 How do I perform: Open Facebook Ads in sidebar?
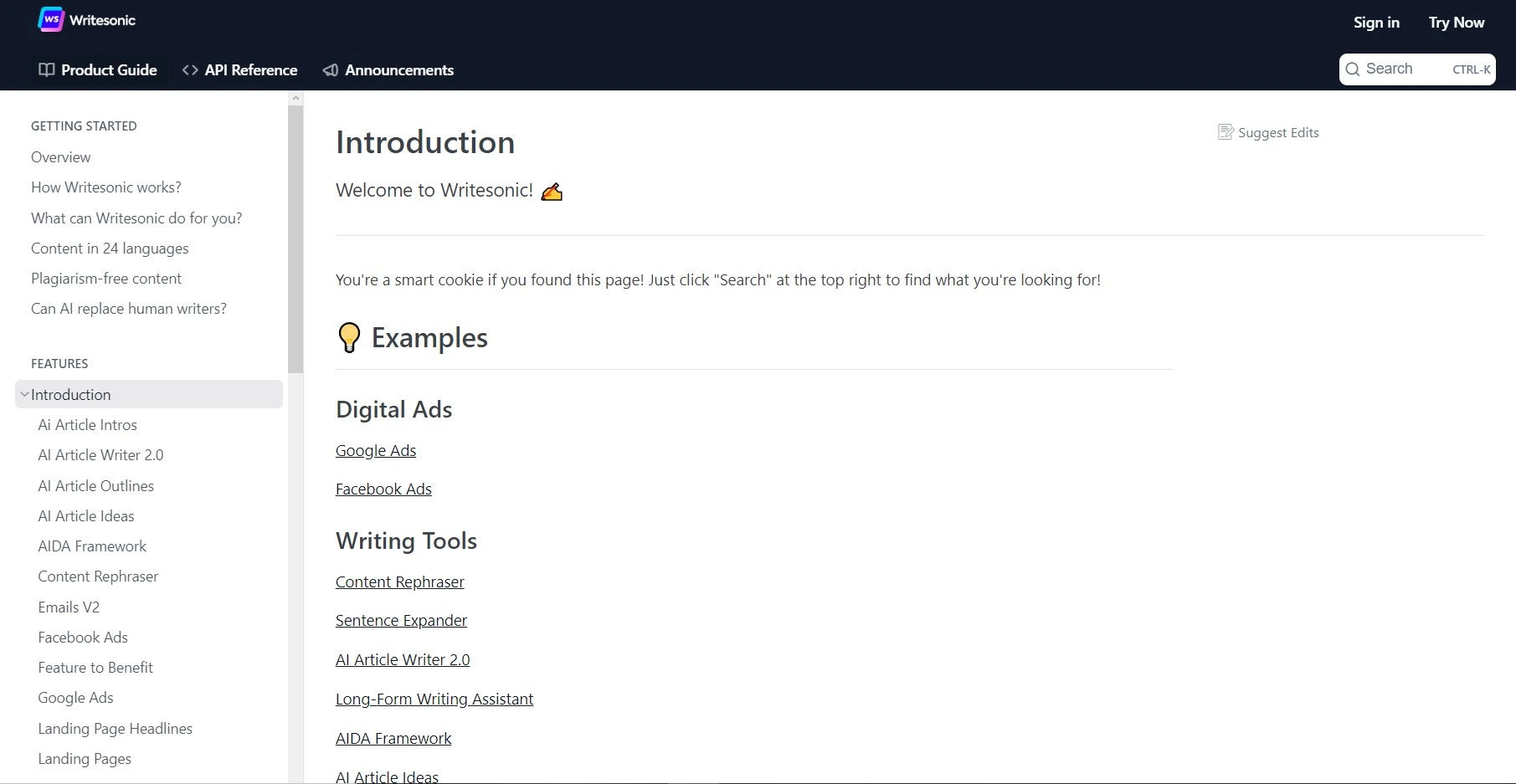pos(83,638)
